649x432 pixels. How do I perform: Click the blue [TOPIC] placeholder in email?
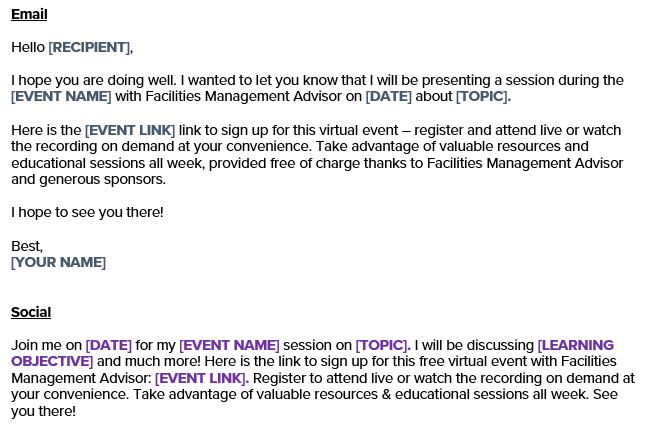point(483,96)
